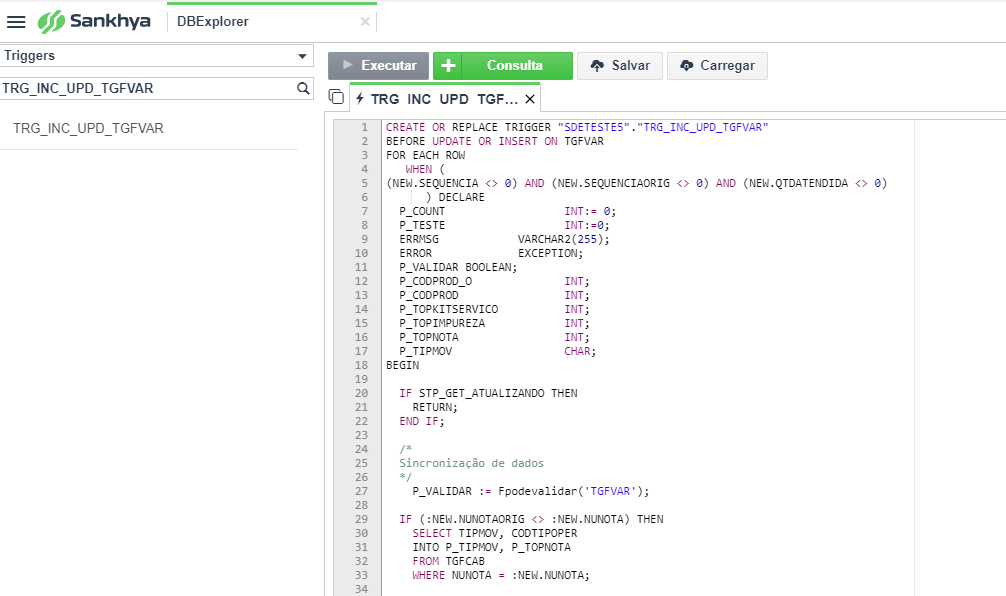1006x596 pixels.
Task: Click the INTO P_TIPMOV, P_TOPNOTA line
Action: [x=491, y=548]
